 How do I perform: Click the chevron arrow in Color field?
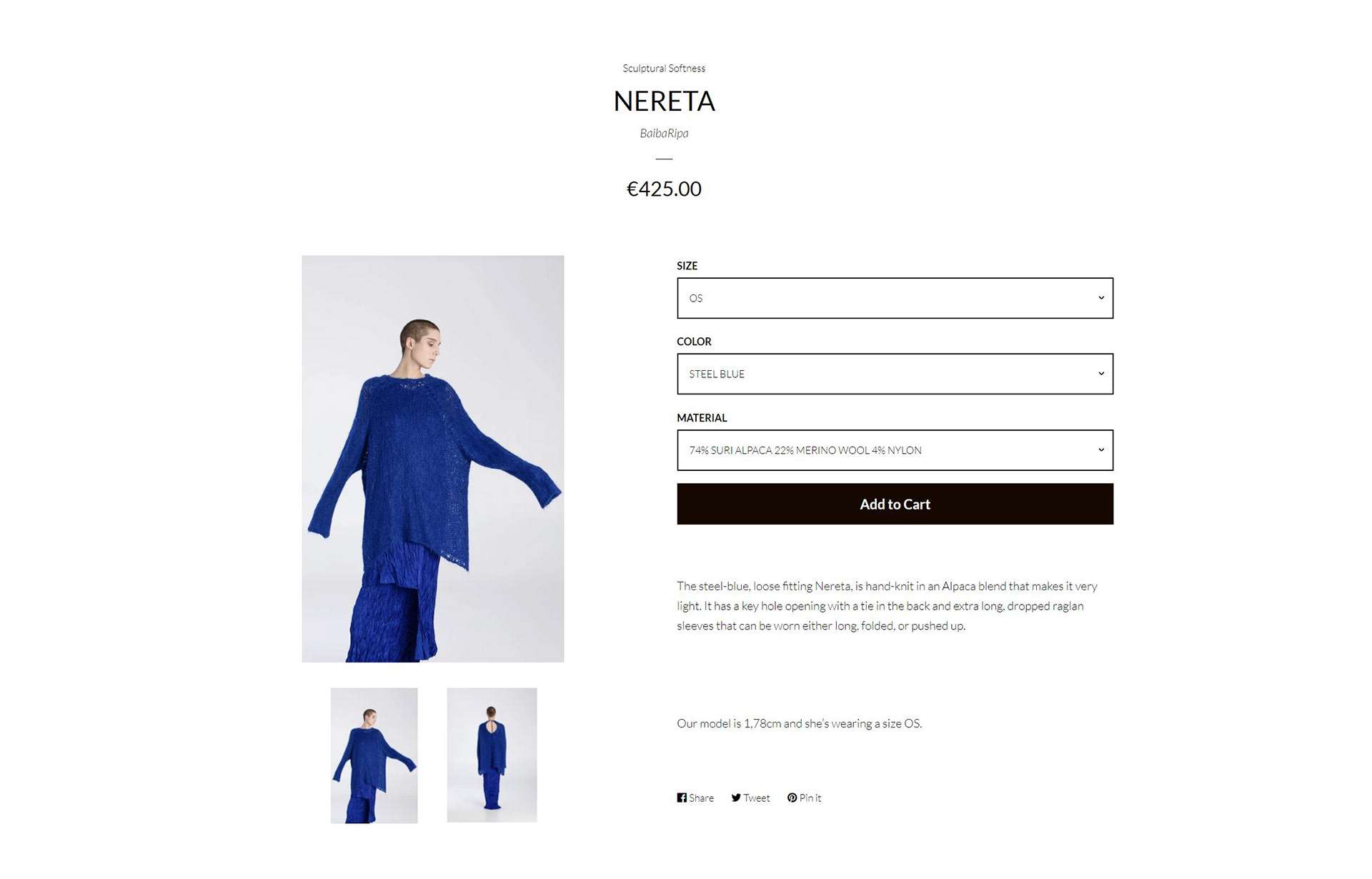1101,374
